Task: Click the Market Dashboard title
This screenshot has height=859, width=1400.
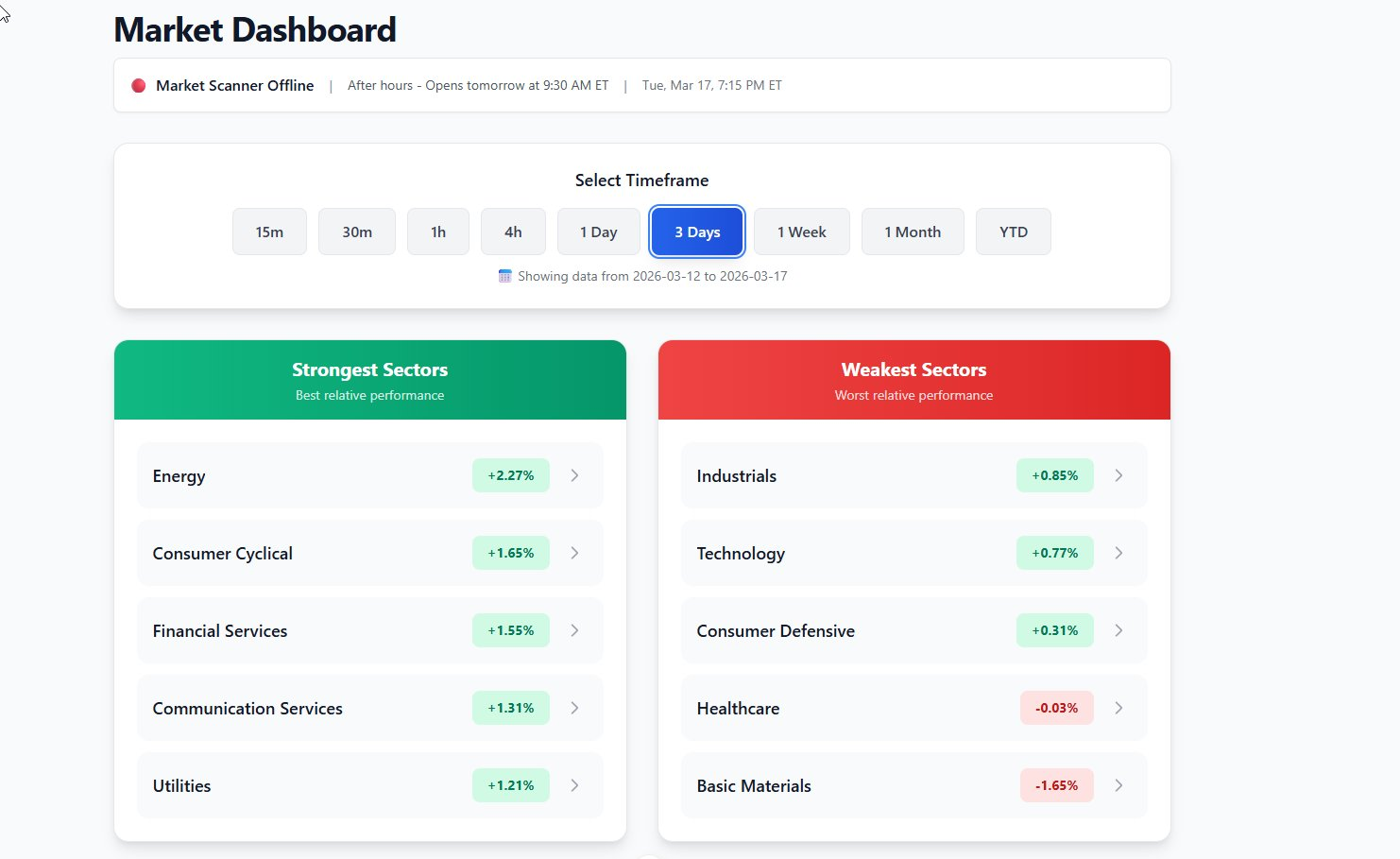Action: pos(255,30)
